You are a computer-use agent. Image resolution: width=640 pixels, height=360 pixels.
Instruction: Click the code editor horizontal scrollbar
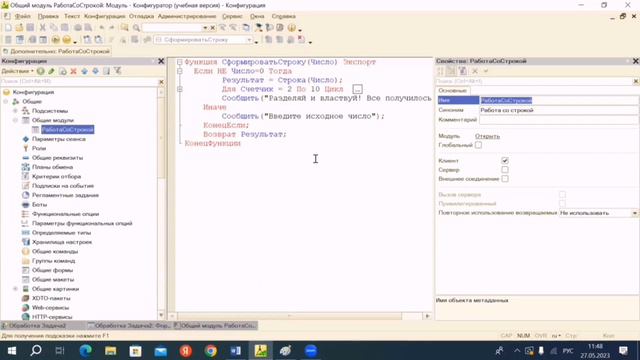(289, 316)
